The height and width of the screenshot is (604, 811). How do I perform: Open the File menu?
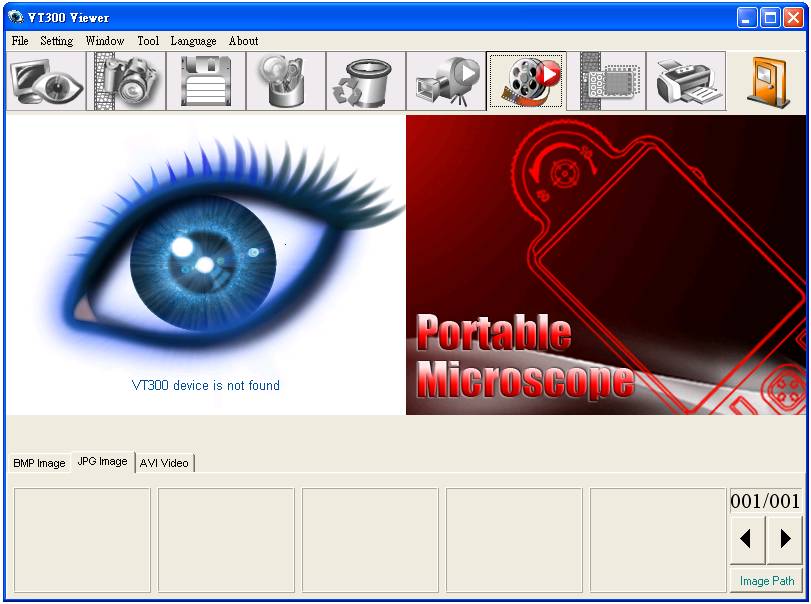(20, 41)
